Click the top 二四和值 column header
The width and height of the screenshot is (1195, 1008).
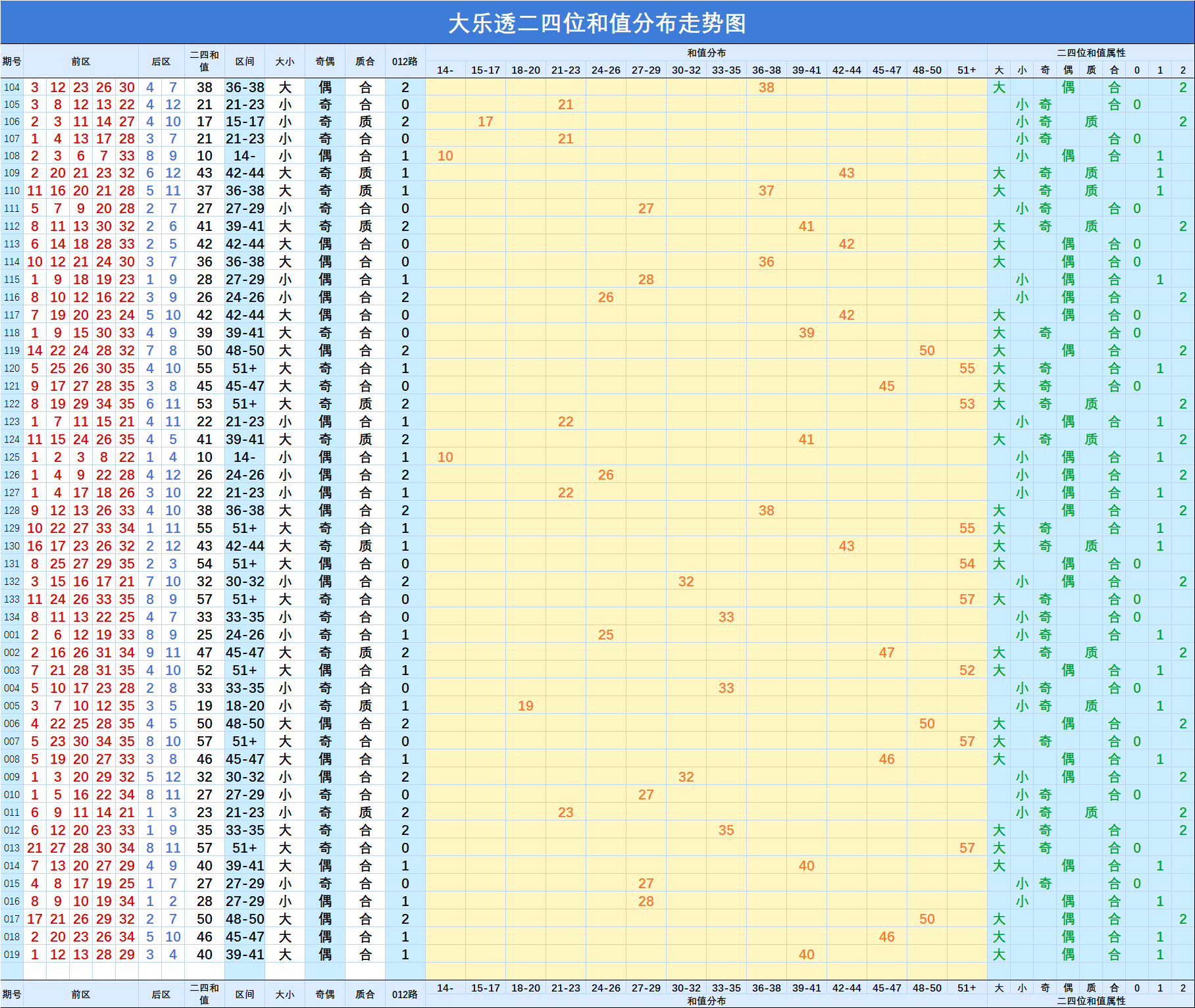(x=205, y=61)
